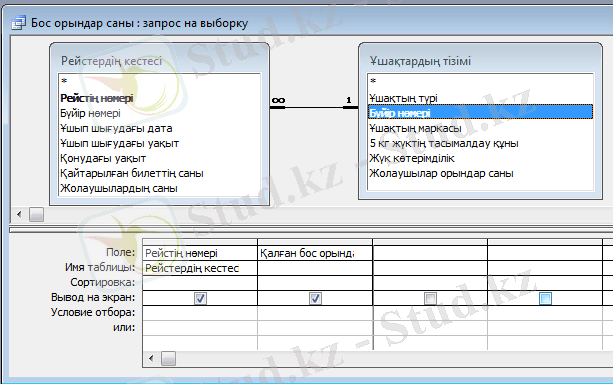Click the scroll thumb of the design grid scrollbar

[x=168, y=358]
